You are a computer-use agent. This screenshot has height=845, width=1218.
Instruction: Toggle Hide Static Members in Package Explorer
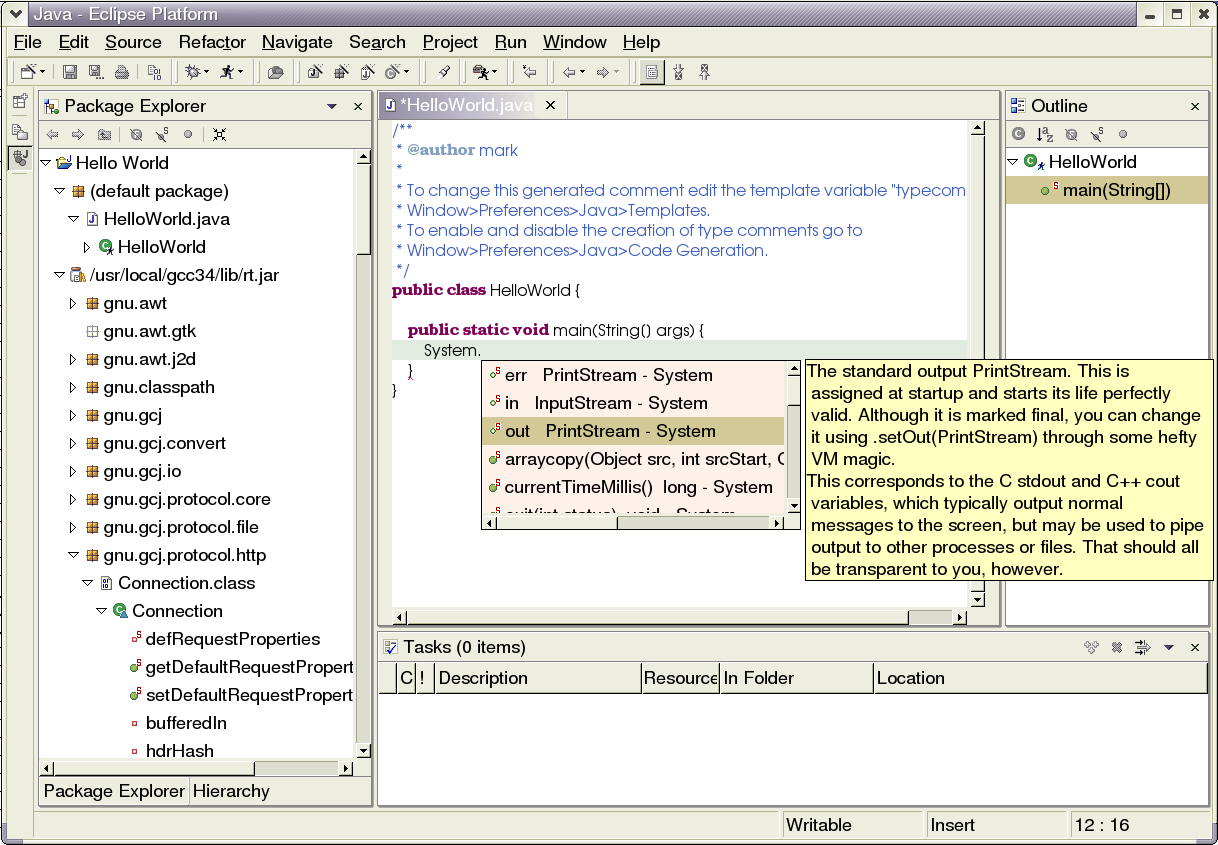coord(162,134)
